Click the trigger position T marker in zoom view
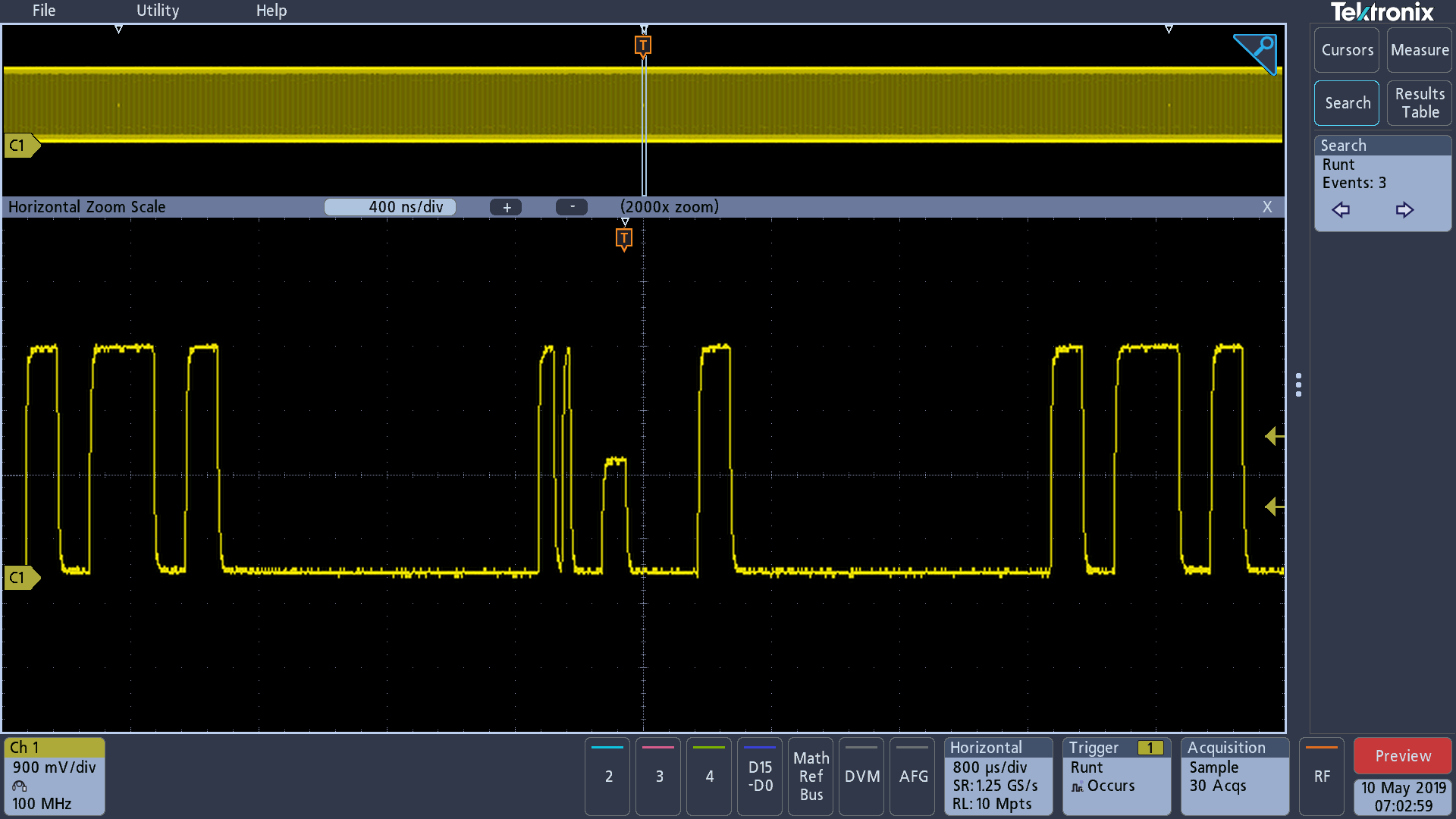 click(623, 239)
